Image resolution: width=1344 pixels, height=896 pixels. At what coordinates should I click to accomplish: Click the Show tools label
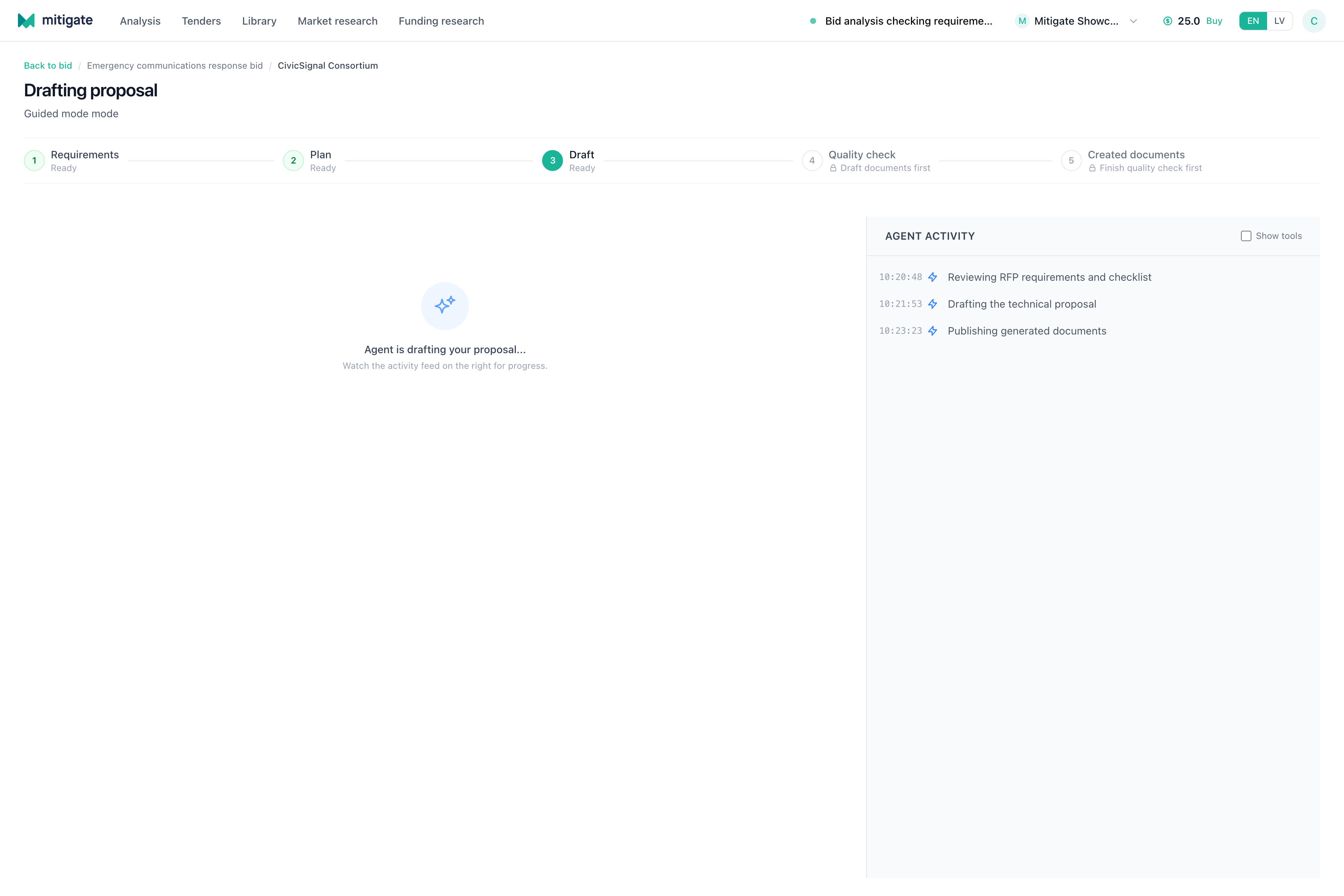click(x=1279, y=236)
